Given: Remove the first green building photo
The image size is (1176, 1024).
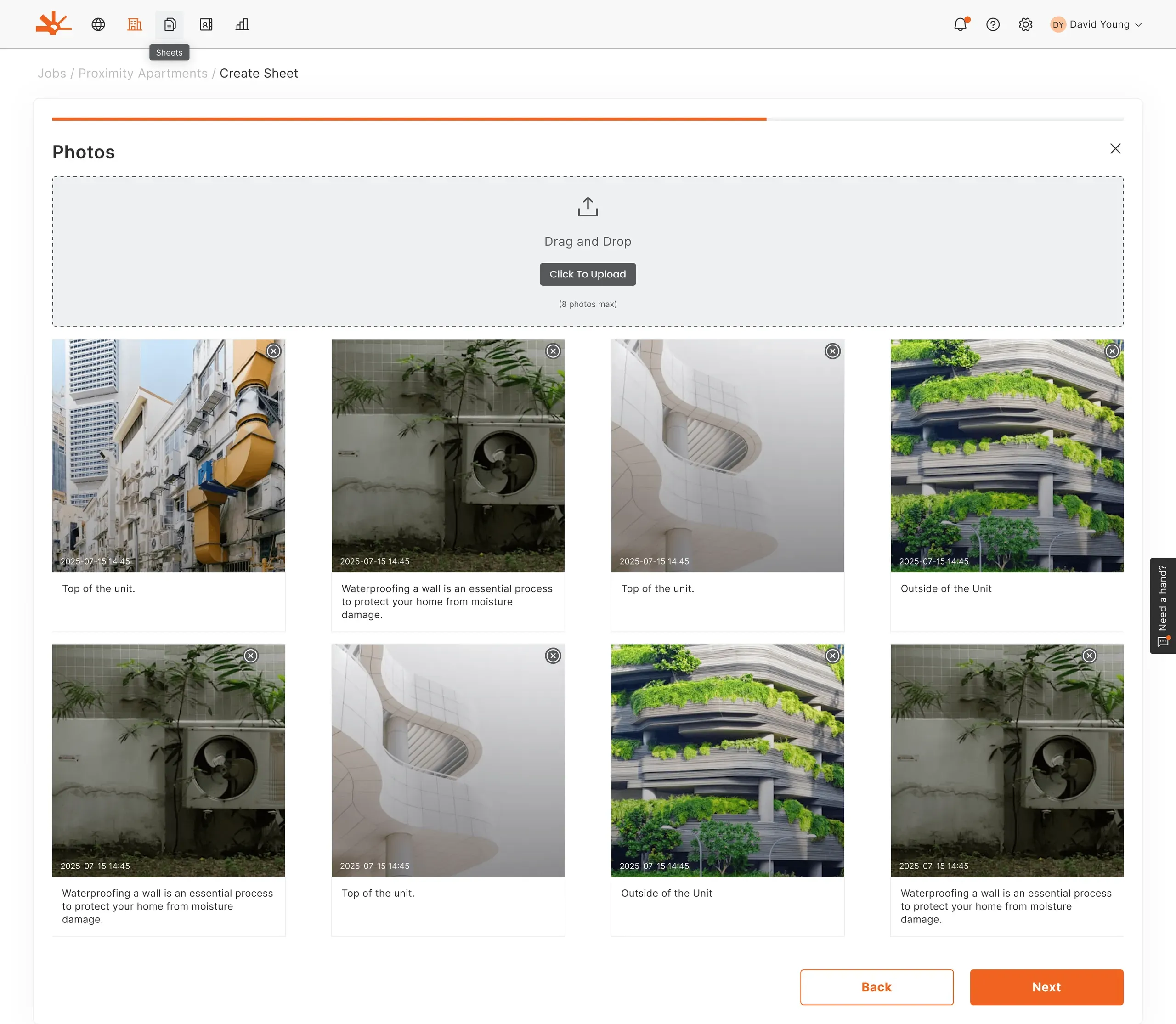Looking at the screenshot, I should click(1112, 351).
